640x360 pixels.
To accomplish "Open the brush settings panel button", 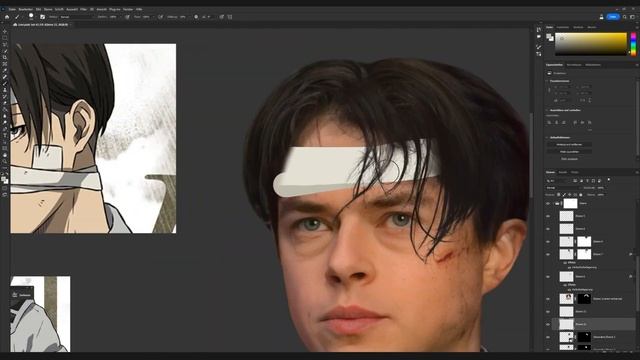I will click(x=42, y=17).
